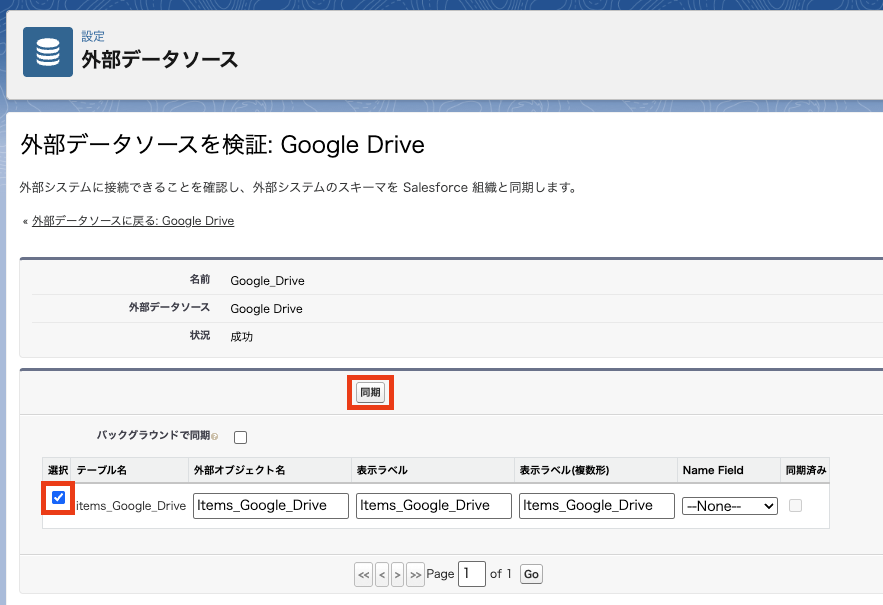Uncheck the 選択 checkbox for items_Google_Drive
The height and width of the screenshot is (605, 883).
(58, 497)
